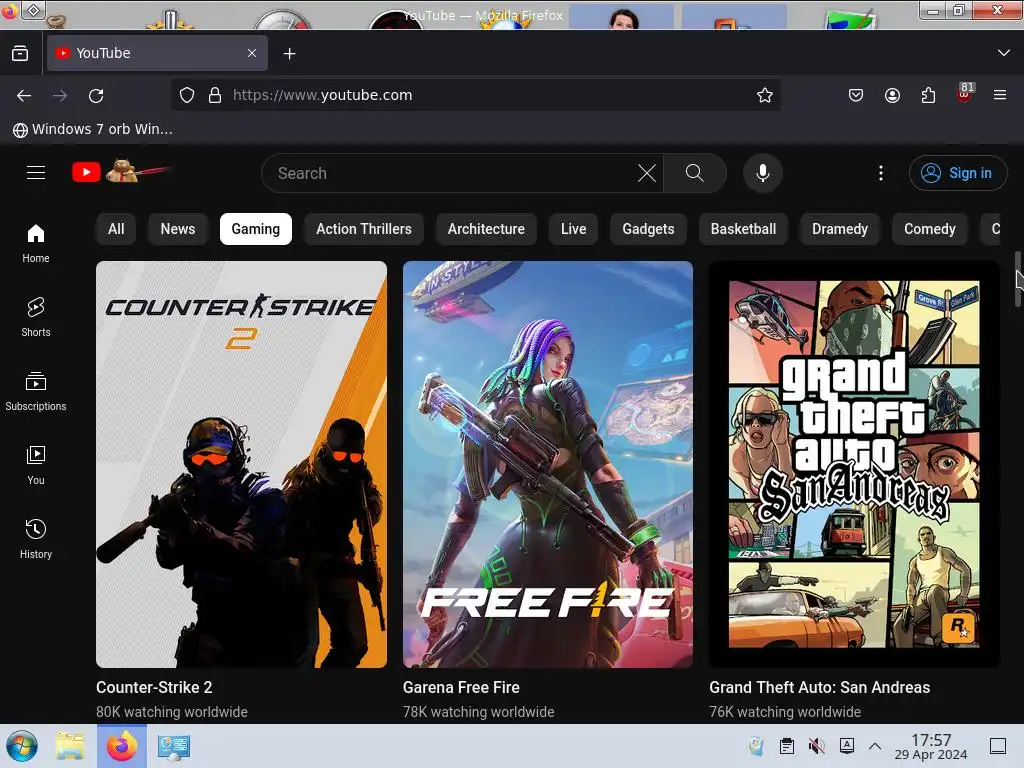The image size is (1024, 768).
Task: List all tabs dropdown arrow
Action: [1004, 53]
